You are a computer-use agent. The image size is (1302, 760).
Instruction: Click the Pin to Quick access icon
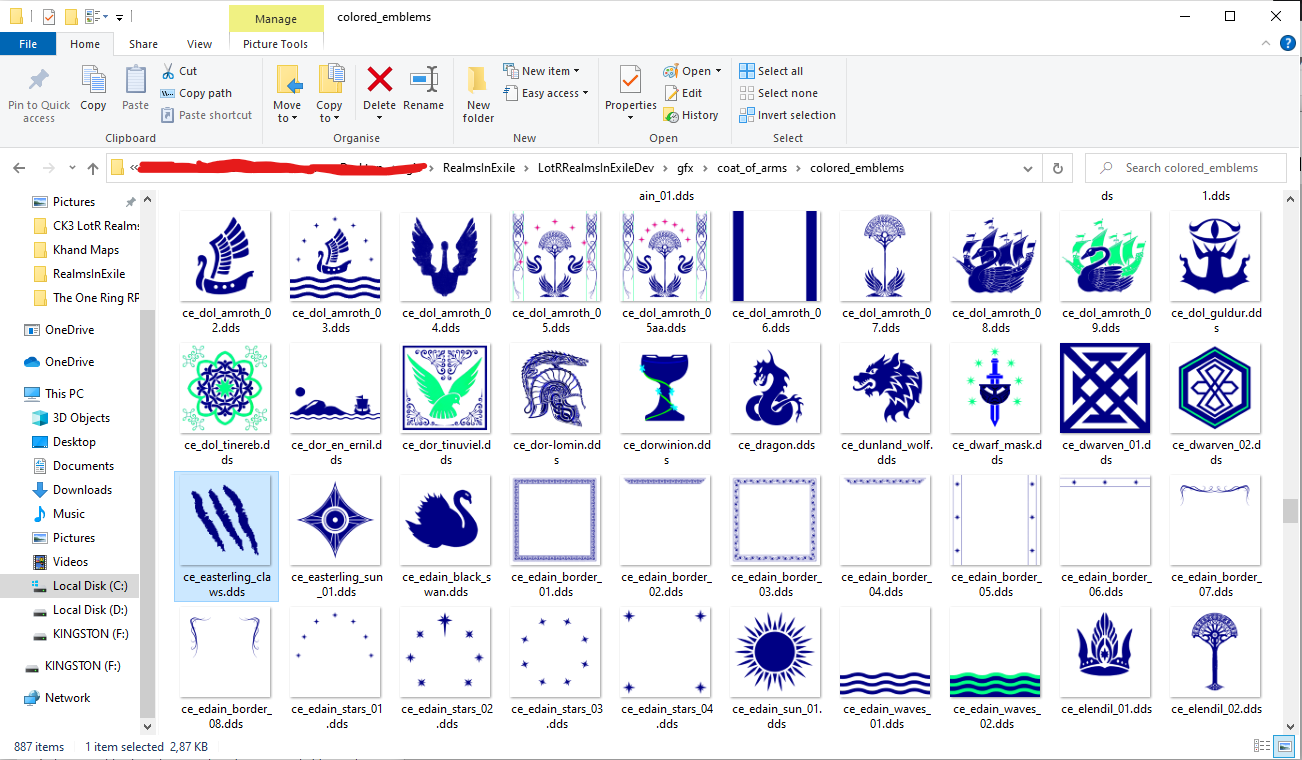click(x=39, y=80)
